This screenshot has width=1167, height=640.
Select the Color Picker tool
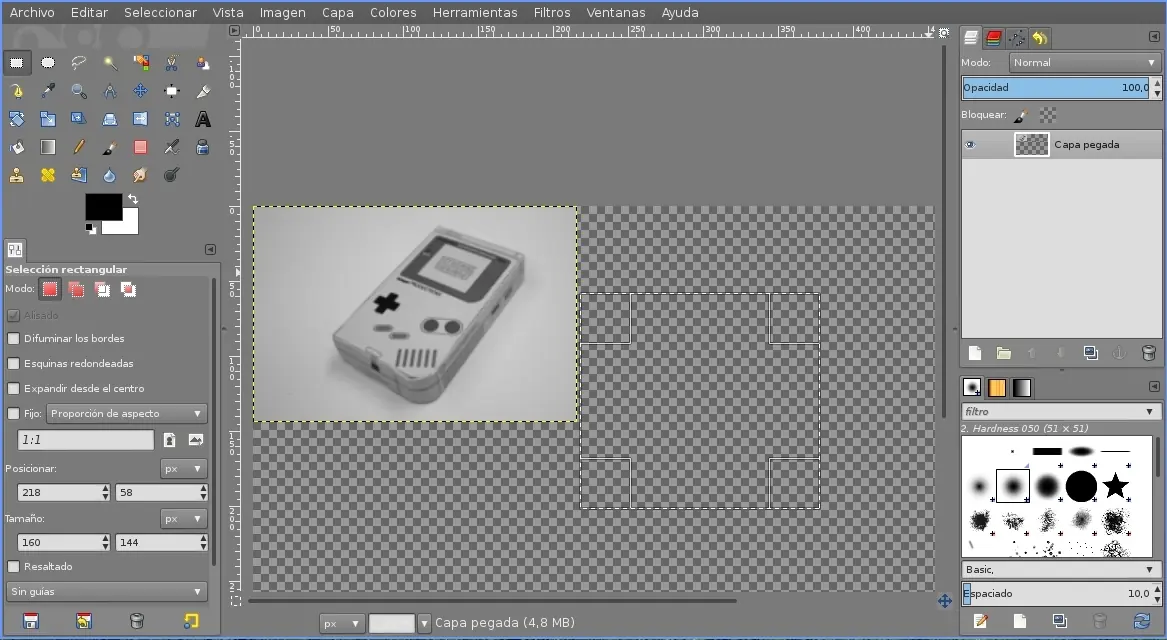(x=47, y=90)
